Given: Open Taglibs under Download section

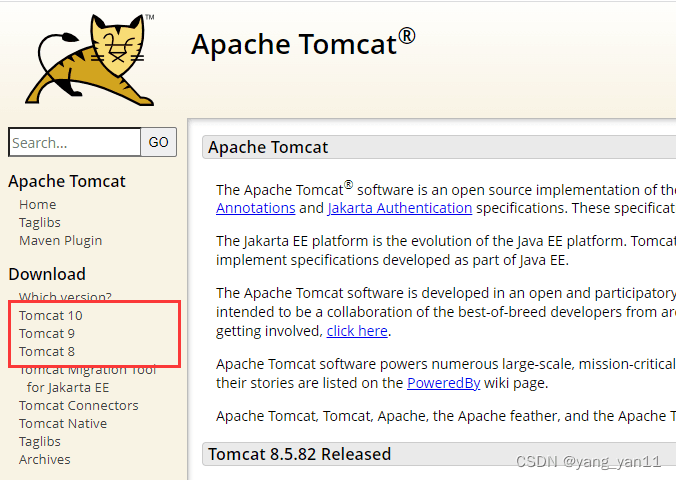Looking at the screenshot, I should click(40, 441).
